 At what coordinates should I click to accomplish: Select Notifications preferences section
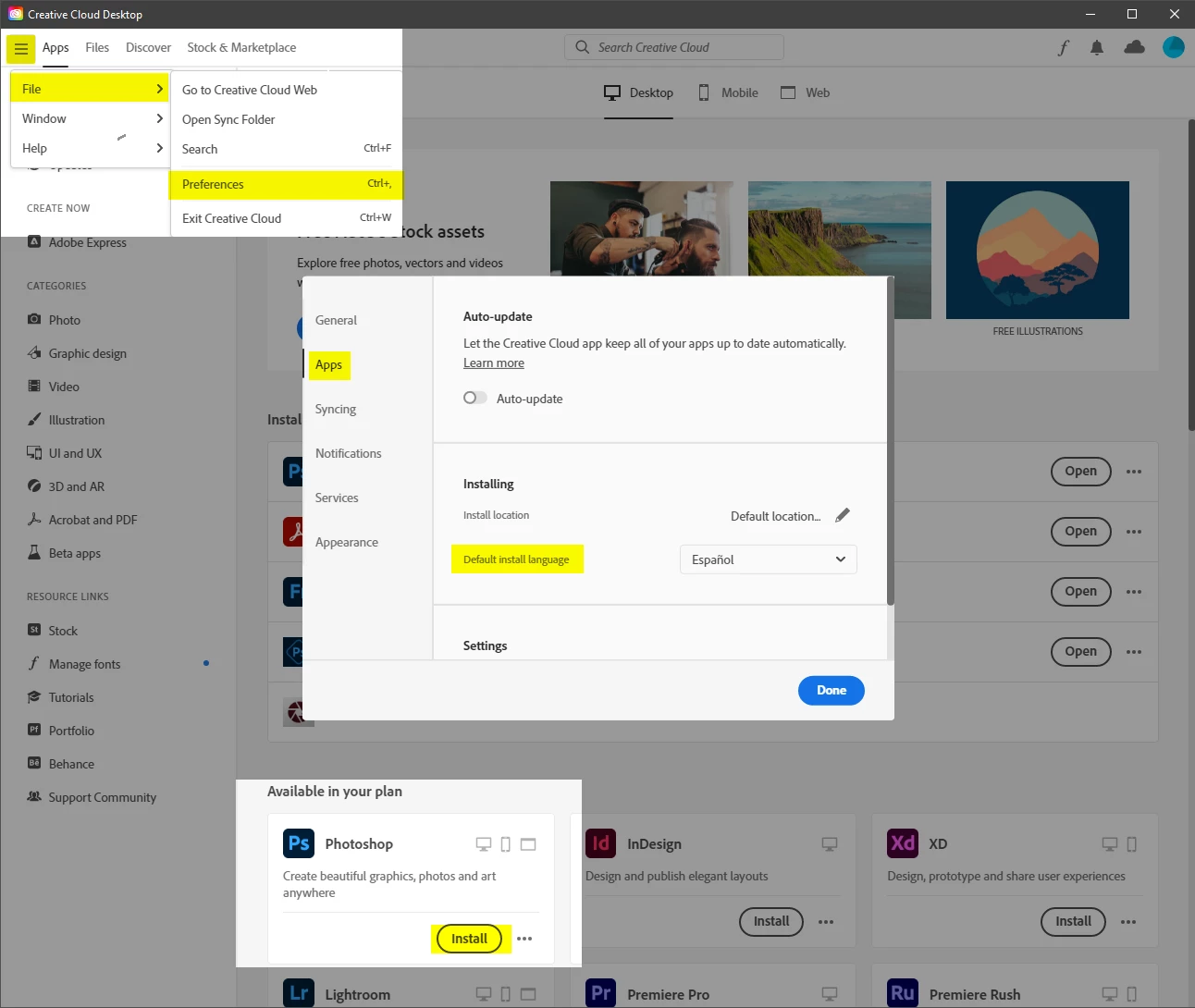coord(348,453)
